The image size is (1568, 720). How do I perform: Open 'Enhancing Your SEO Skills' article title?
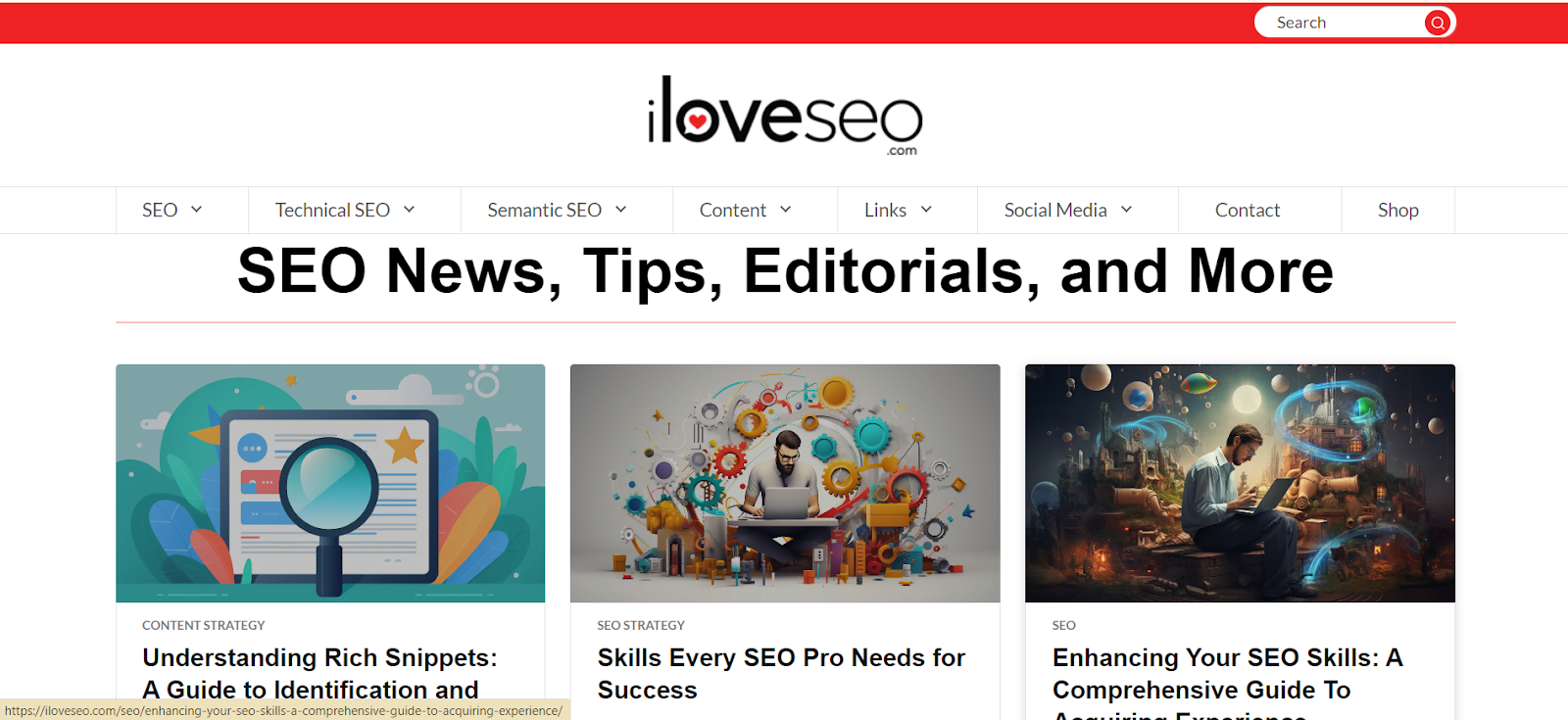pos(1228,681)
